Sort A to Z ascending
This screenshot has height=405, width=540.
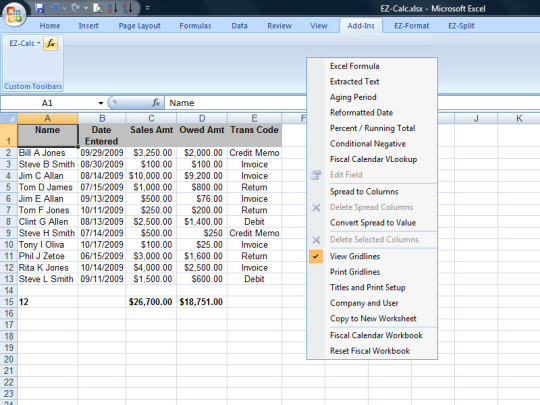click(x=112, y=8)
